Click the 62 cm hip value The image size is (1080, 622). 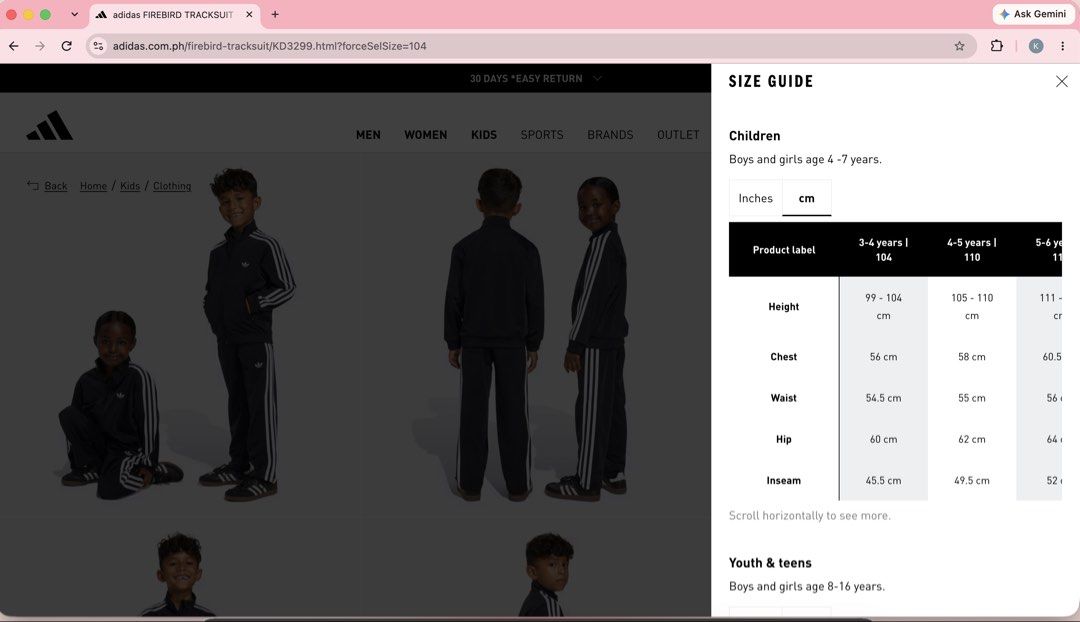click(971, 439)
